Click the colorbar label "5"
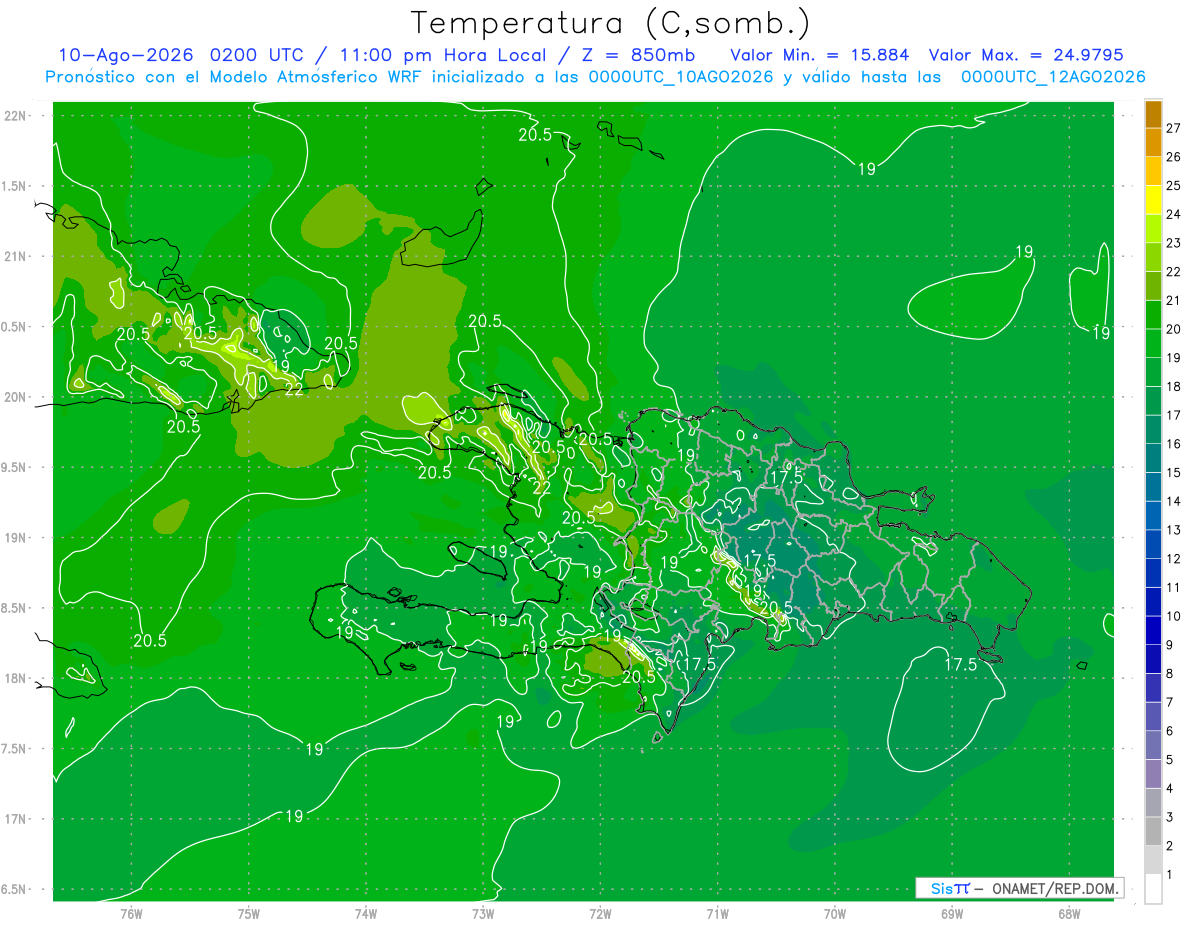The image size is (1200, 927). pyautogui.click(x=1170, y=760)
